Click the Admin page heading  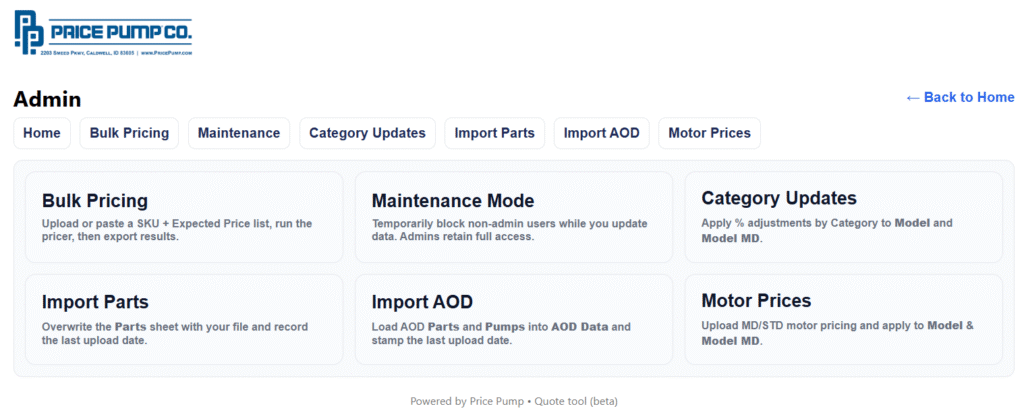pyautogui.click(x=47, y=99)
